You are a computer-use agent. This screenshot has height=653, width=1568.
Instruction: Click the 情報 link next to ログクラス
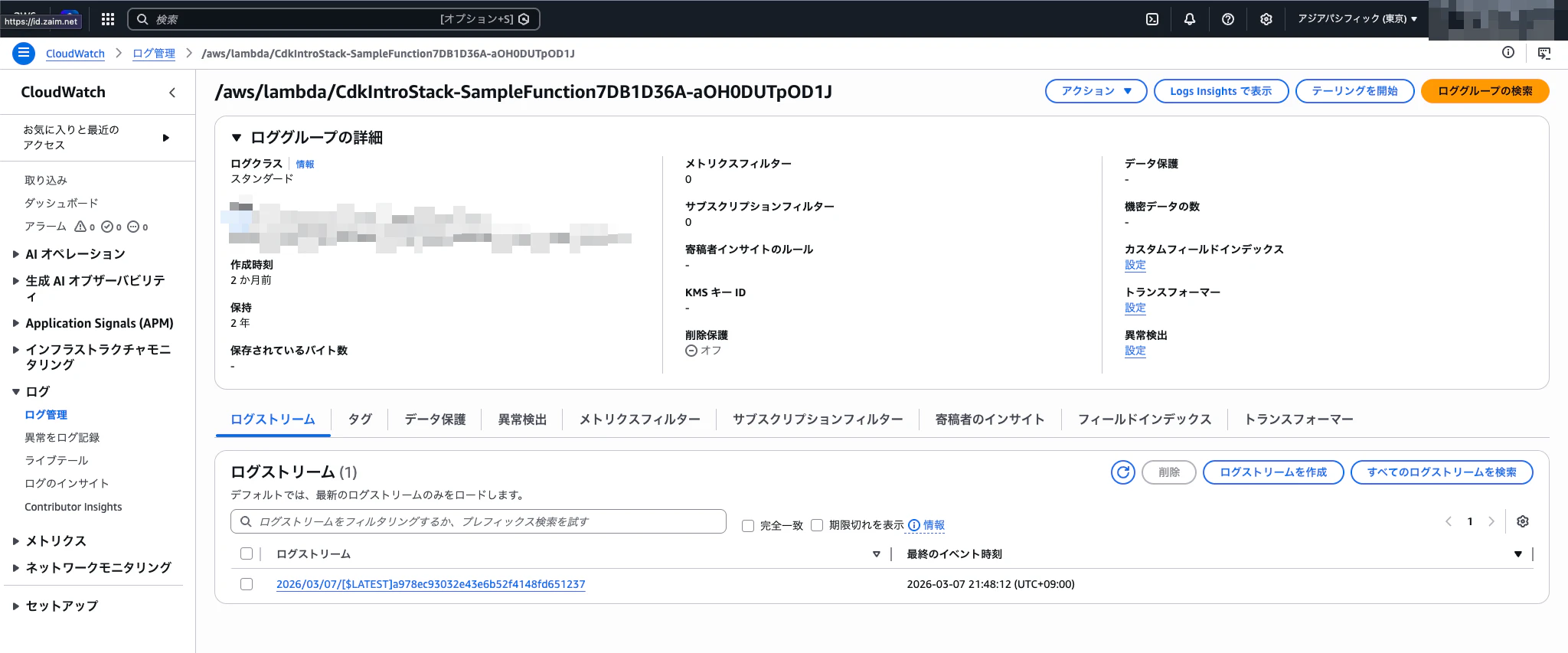305,164
